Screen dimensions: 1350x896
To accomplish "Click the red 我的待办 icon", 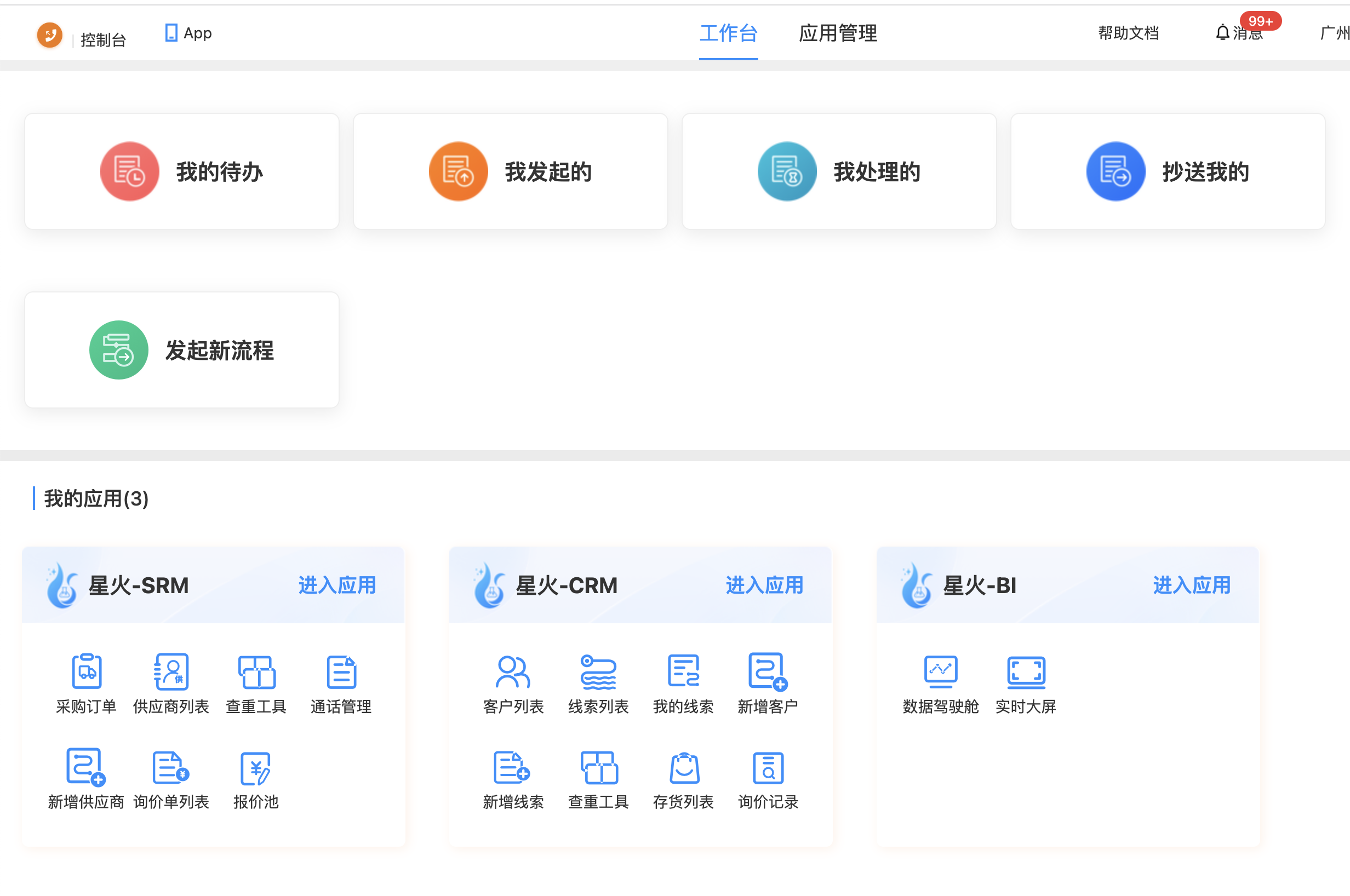I will (130, 171).
